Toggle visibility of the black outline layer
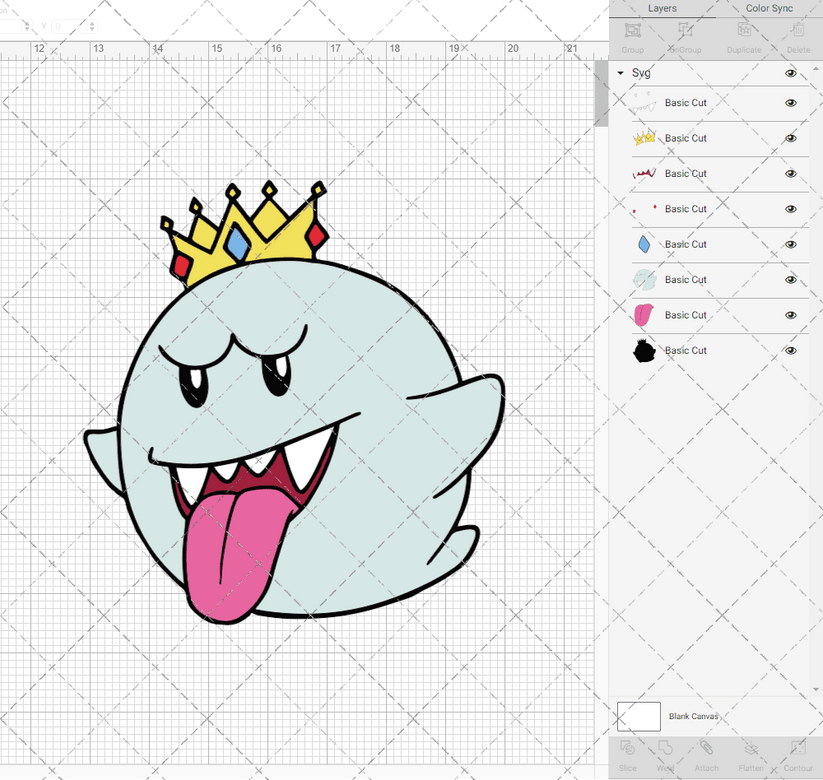The width and height of the screenshot is (823, 780). [x=790, y=350]
